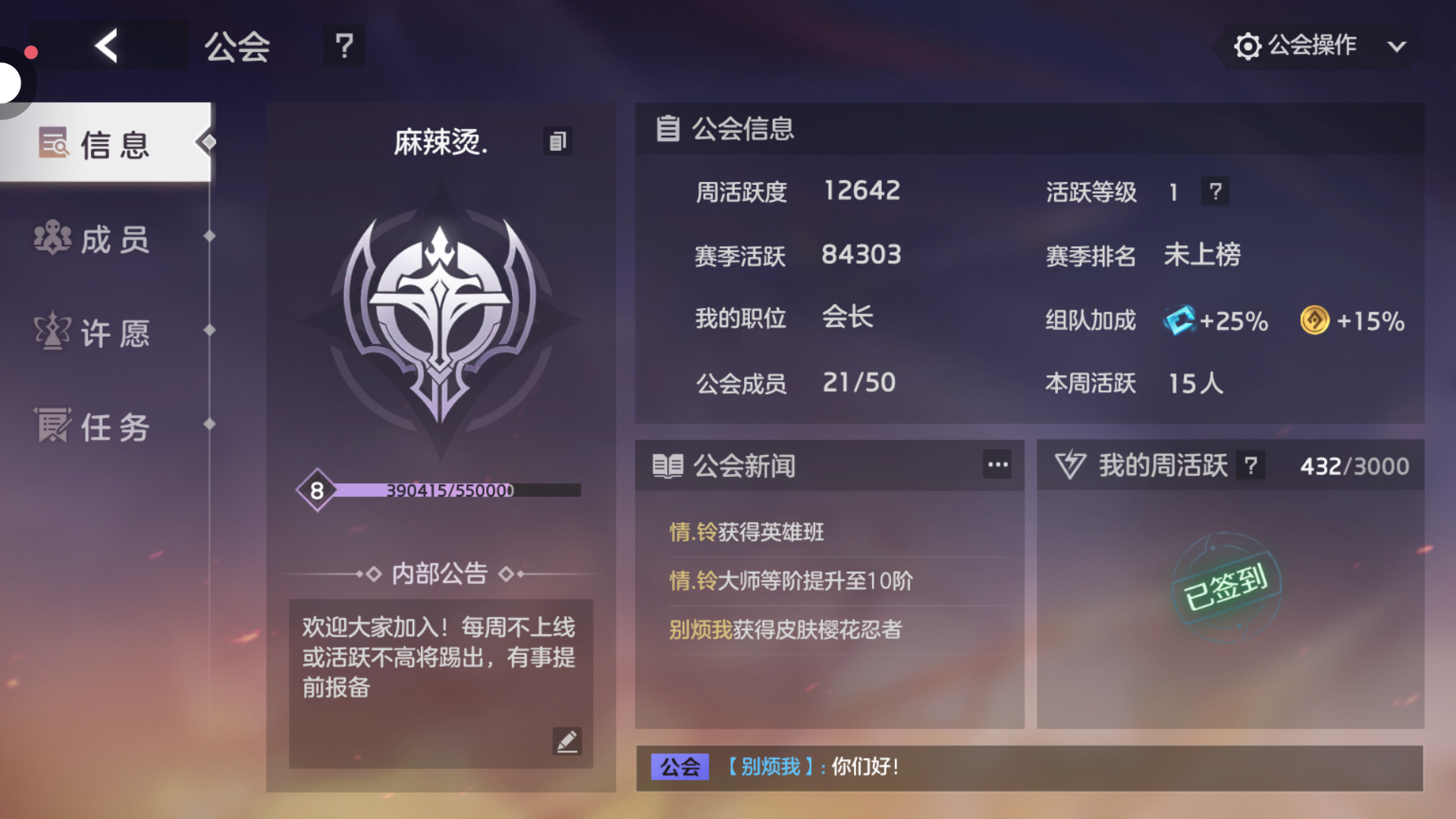The image size is (1456, 819).
Task: Click the gear icon in 公会操作
Action: (1247, 45)
